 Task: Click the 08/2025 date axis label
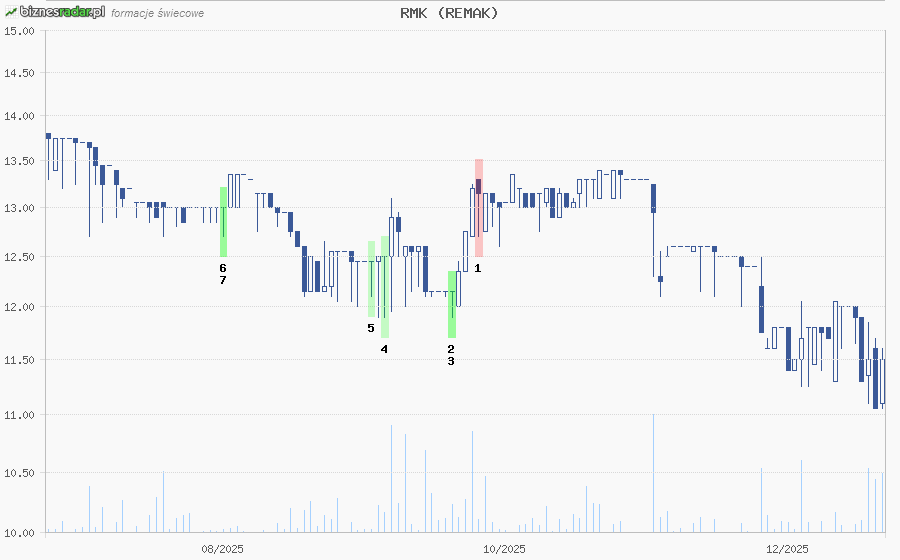(x=223, y=548)
